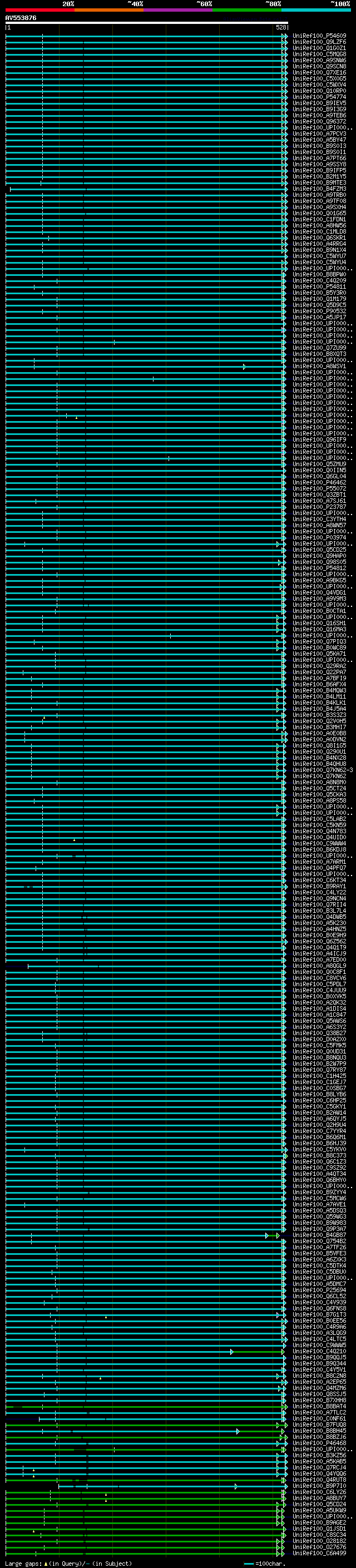Select the UniRef100_A5BY47 entry

(319, 140)
